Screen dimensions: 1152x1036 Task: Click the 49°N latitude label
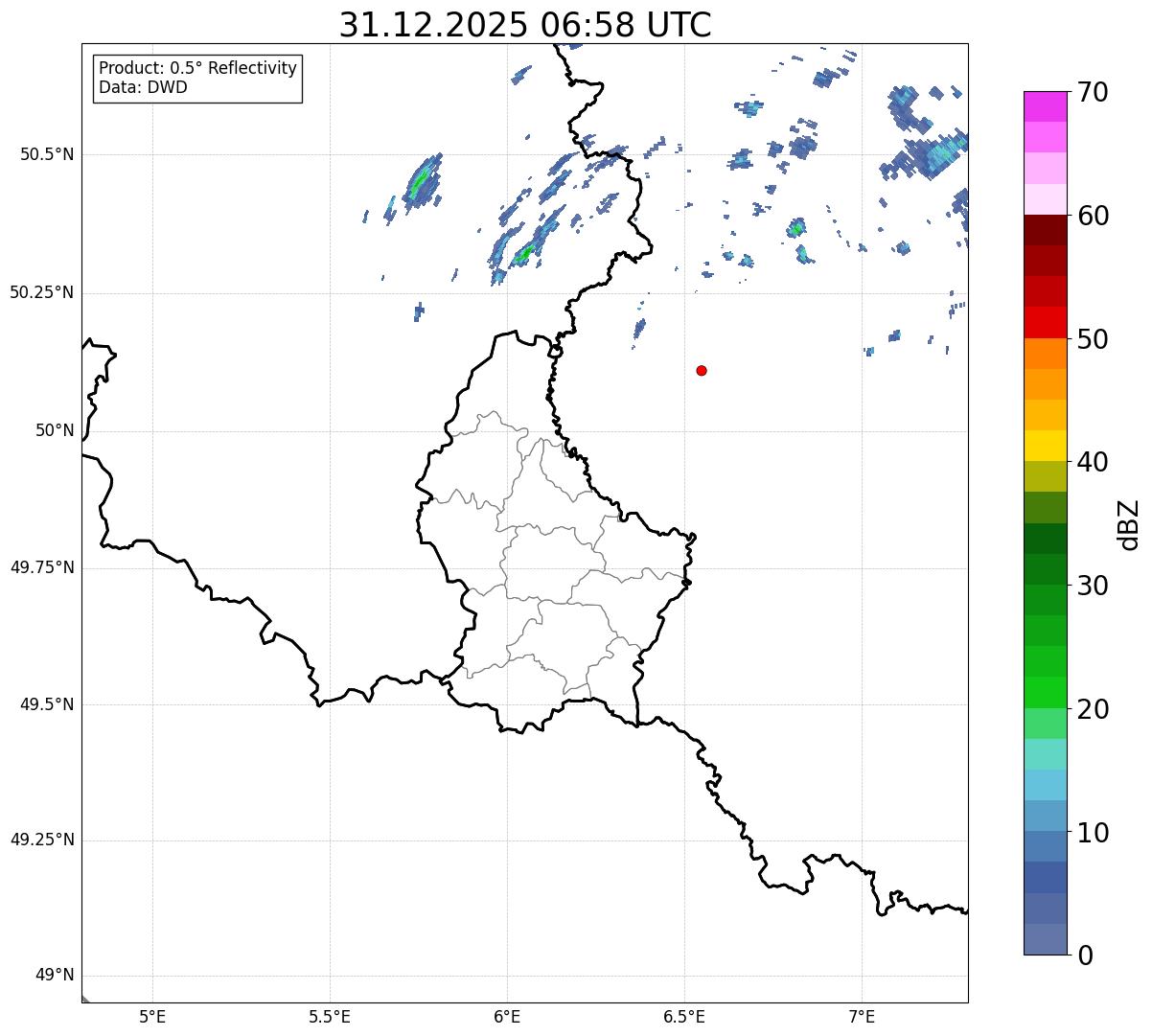click(55, 976)
